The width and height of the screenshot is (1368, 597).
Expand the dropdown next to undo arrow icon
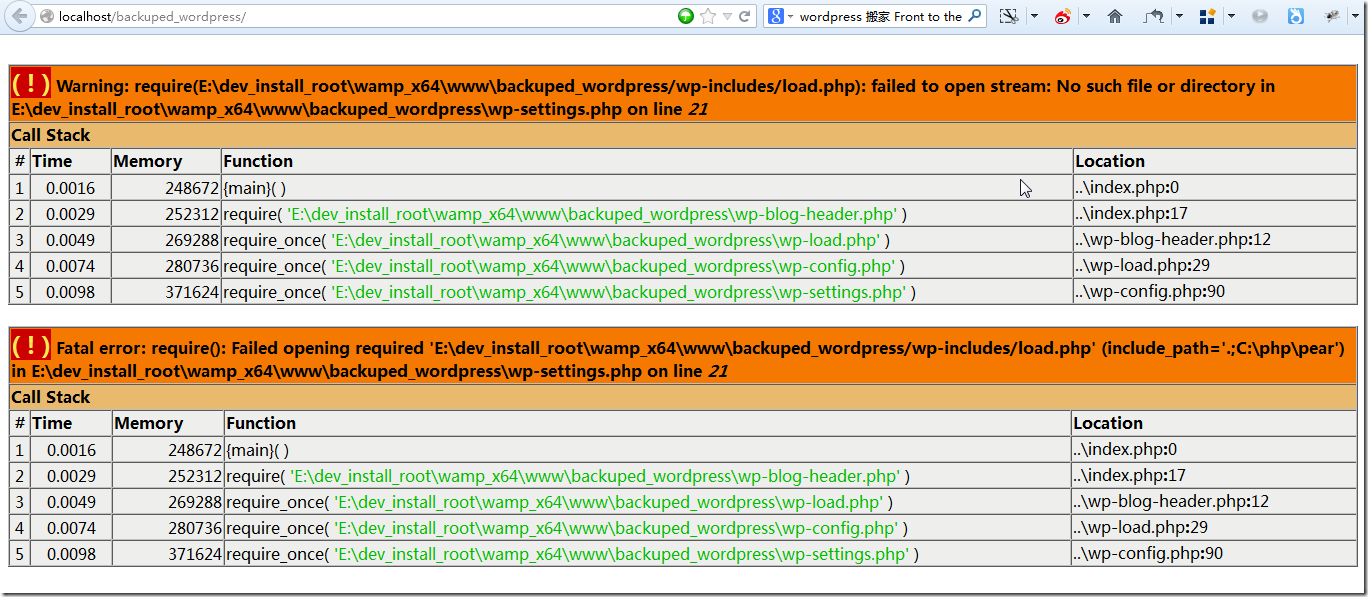click(x=1179, y=16)
